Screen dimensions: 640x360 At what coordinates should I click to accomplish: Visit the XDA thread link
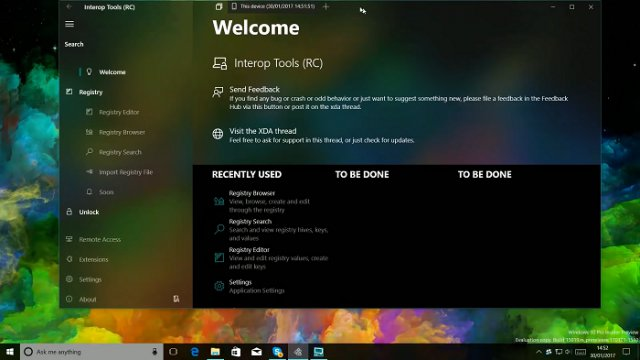click(262, 131)
